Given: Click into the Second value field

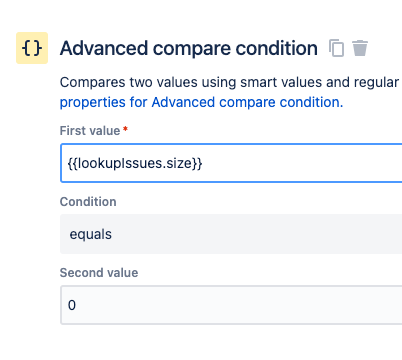Looking at the screenshot, I should click(x=231, y=305).
